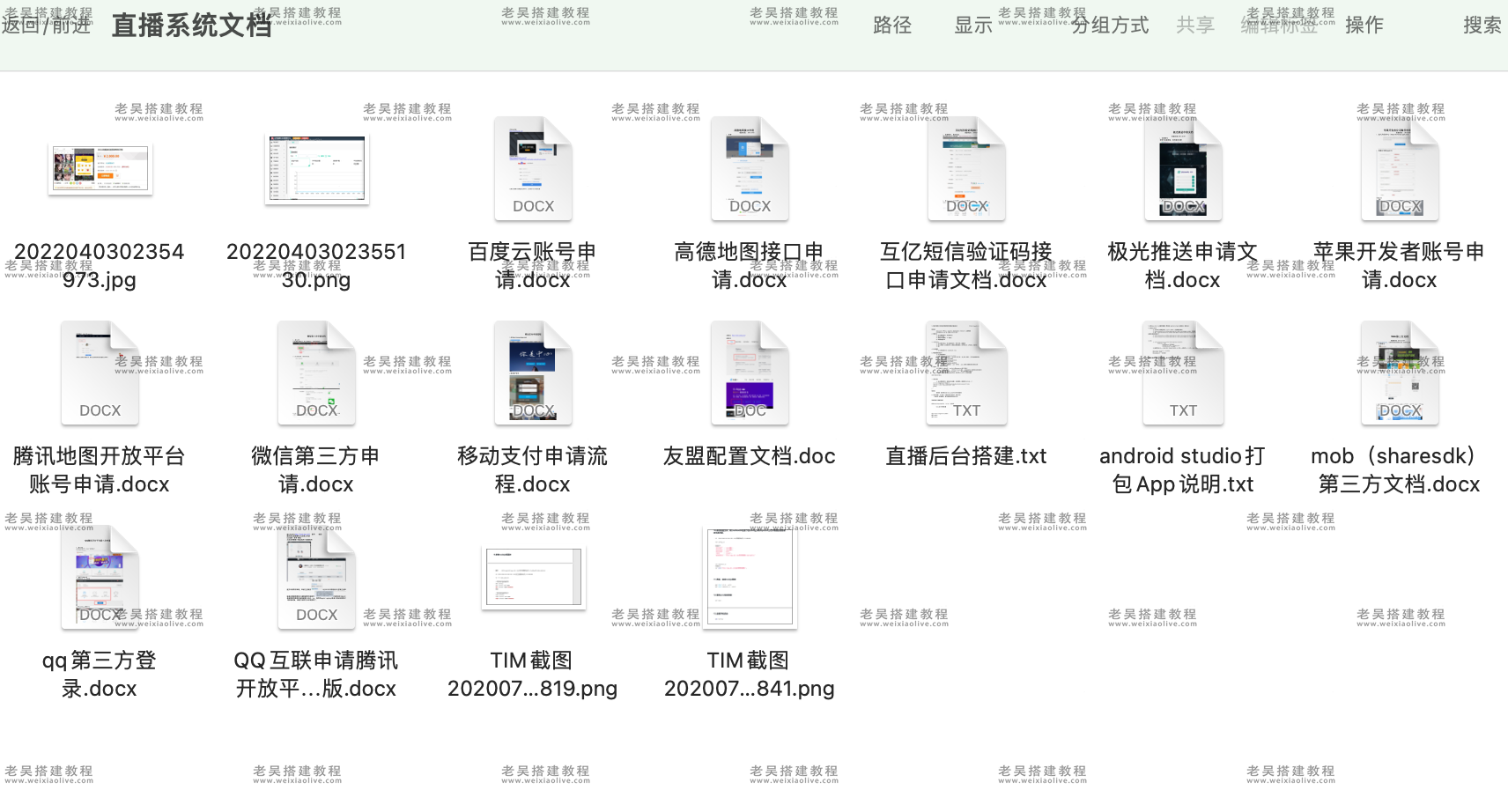The width and height of the screenshot is (1508, 812).
Task: Click the 路径 path icon
Action: point(892,26)
